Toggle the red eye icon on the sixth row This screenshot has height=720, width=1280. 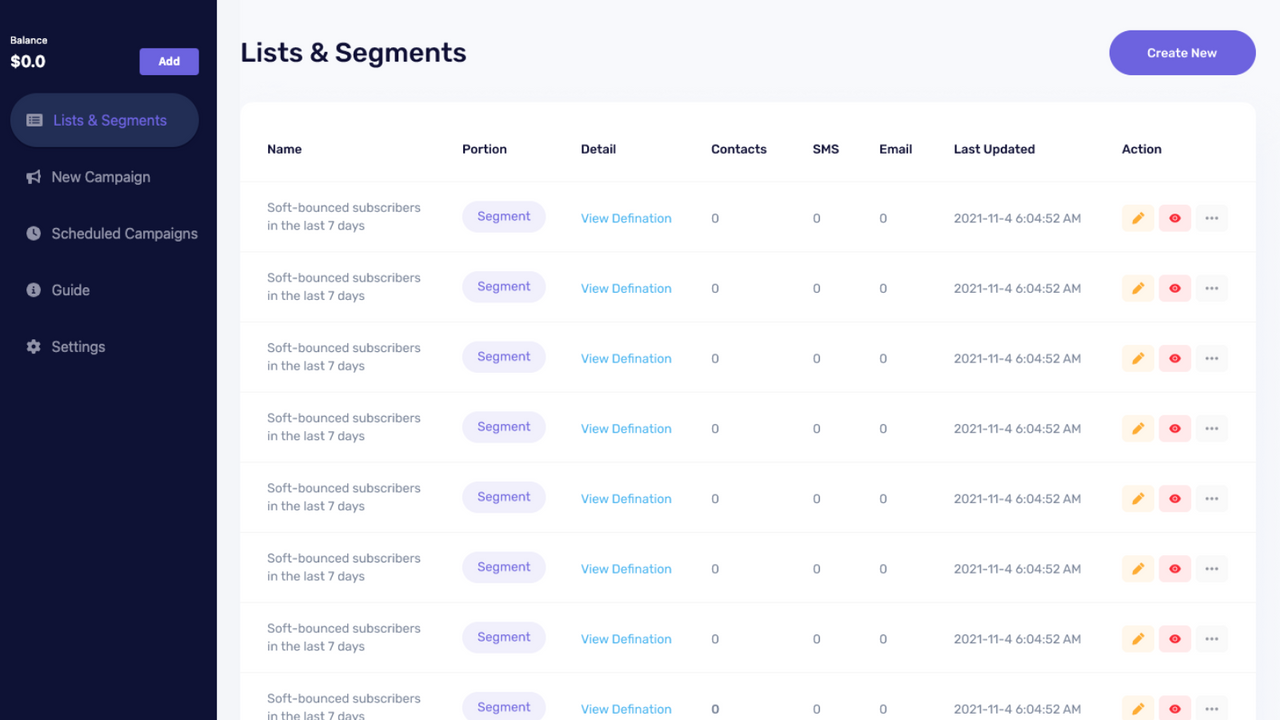[x=1174, y=567]
